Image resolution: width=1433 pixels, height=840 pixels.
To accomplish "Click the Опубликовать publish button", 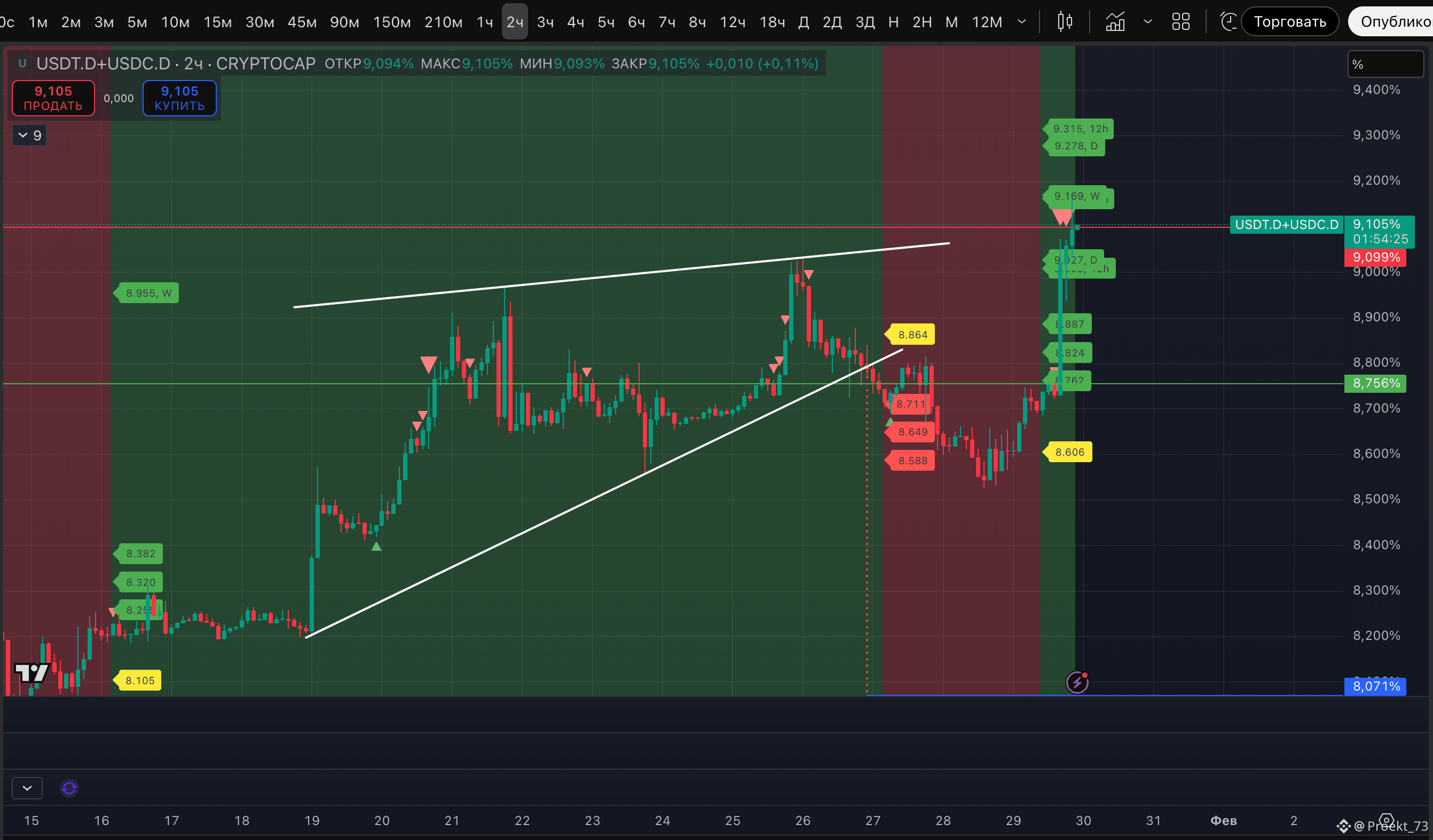I will [x=1393, y=21].
